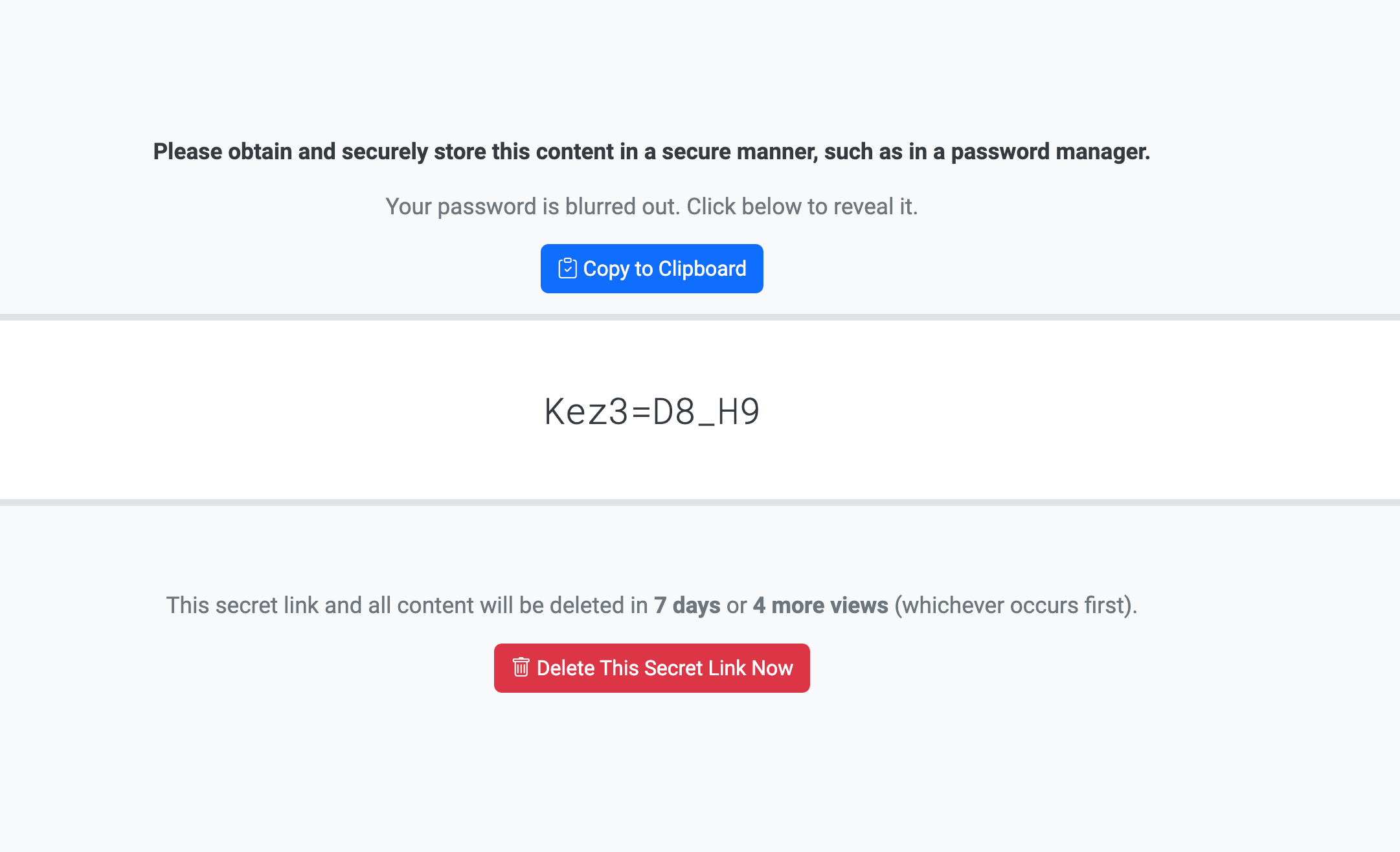Click the '_H9' end of the password
This screenshot has height=852, width=1400.
728,412
